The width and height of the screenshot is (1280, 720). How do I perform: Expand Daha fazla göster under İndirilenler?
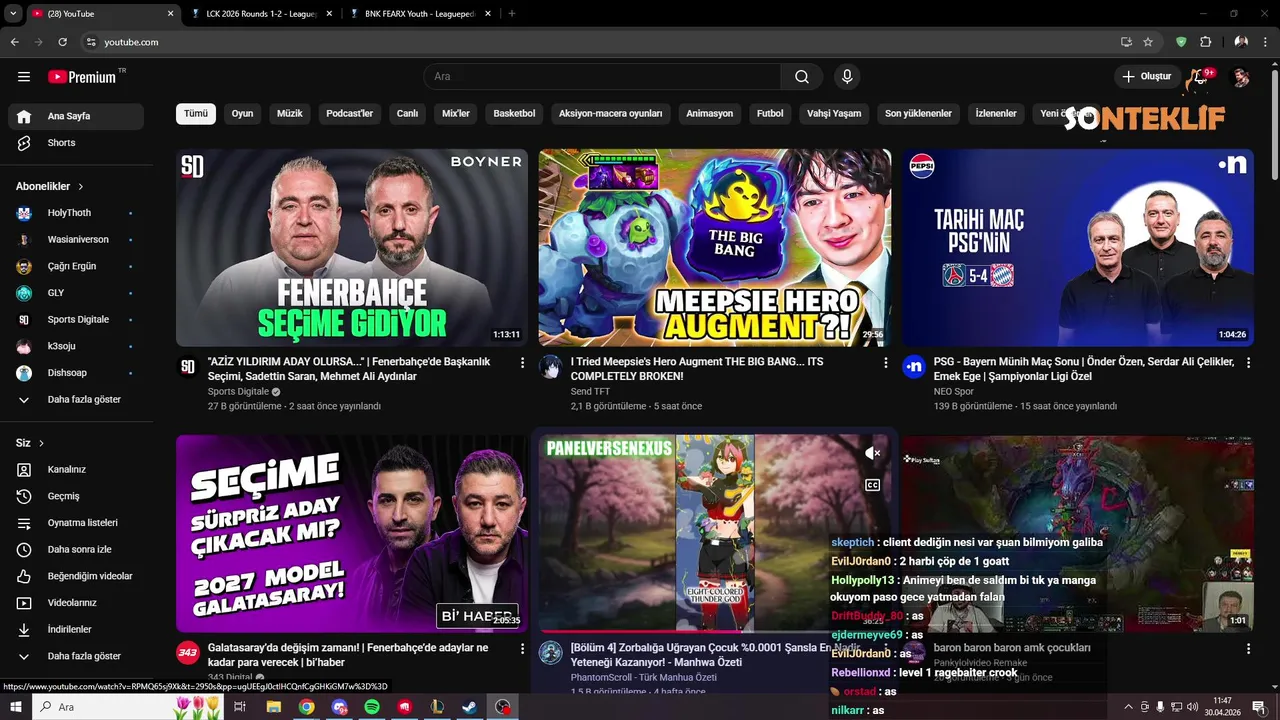coord(76,656)
